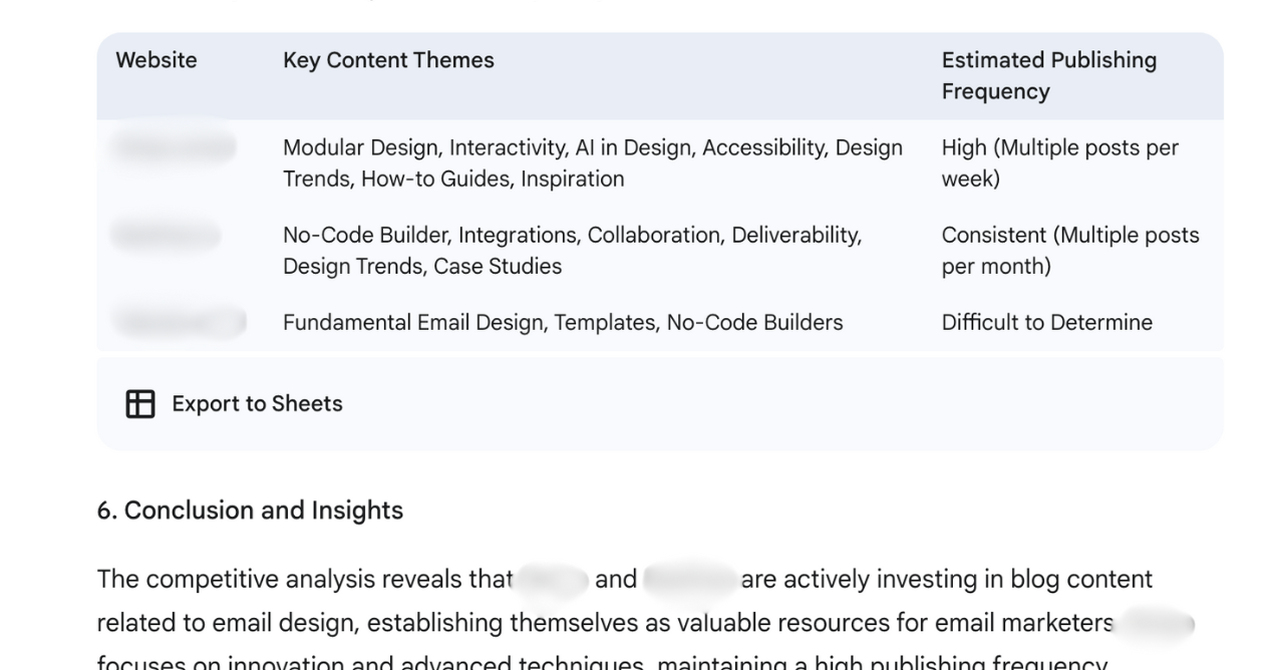
Task: Select the Consistent (Multiple posts per month) cell
Action: coord(1070,251)
